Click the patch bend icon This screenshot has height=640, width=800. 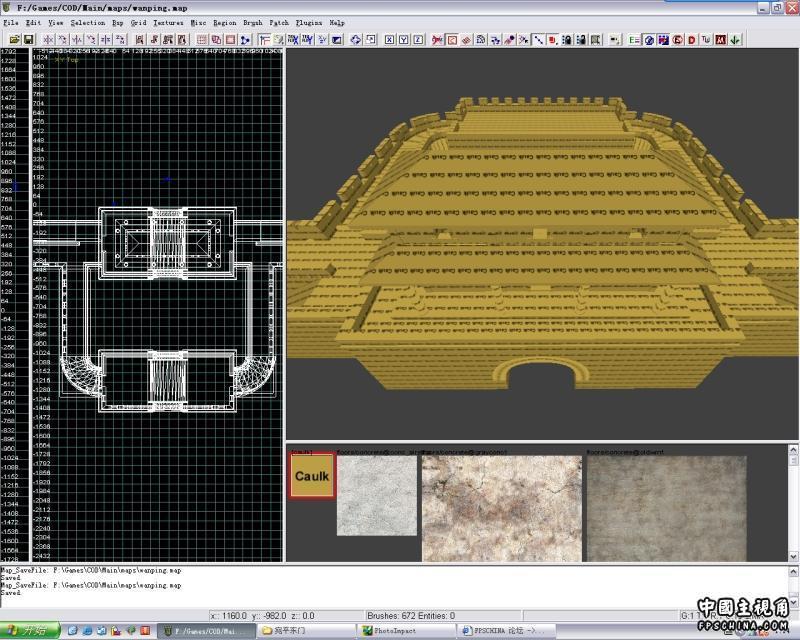(x=481, y=40)
